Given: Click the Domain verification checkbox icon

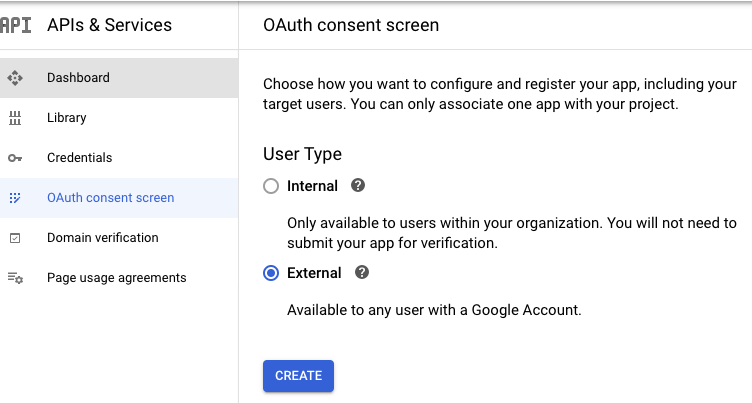Looking at the screenshot, I should click(15, 238).
